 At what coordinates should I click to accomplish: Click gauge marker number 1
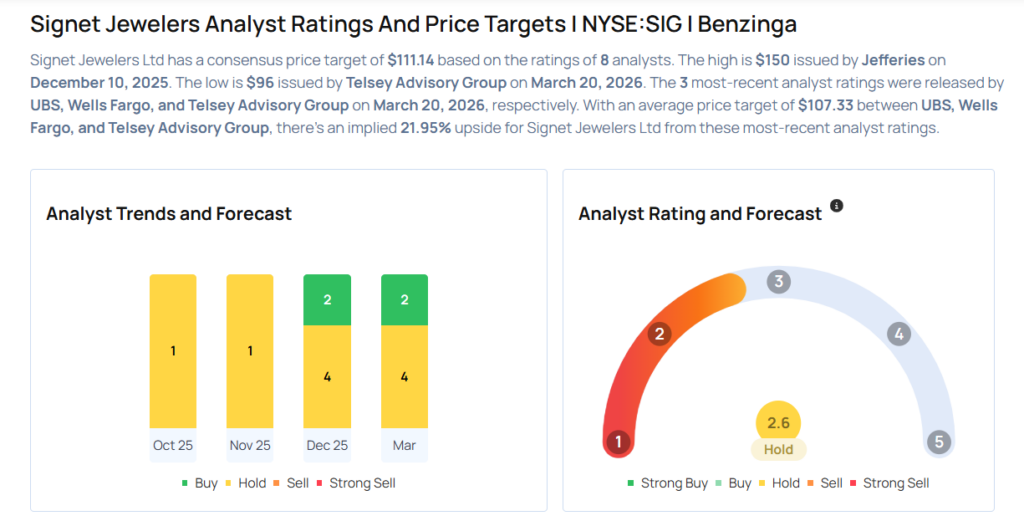[618, 442]
